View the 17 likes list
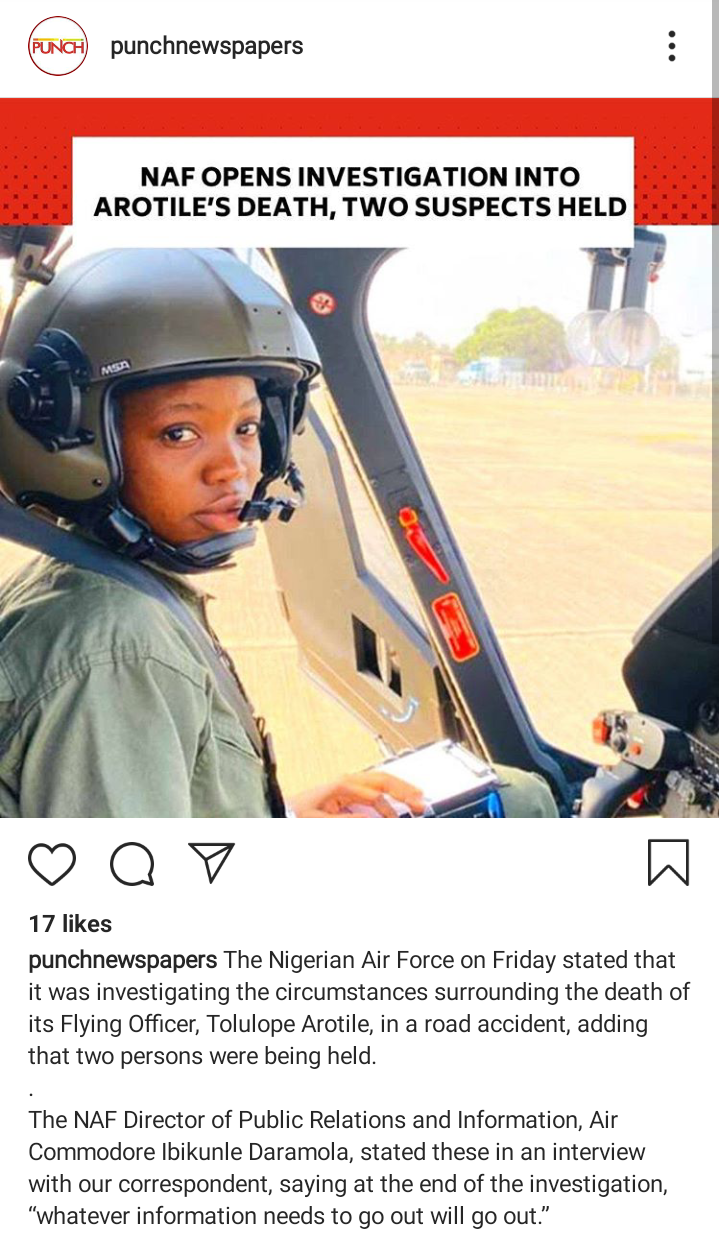The height and width of the screenshot is (1239, 719). click(x=70, y=924)
